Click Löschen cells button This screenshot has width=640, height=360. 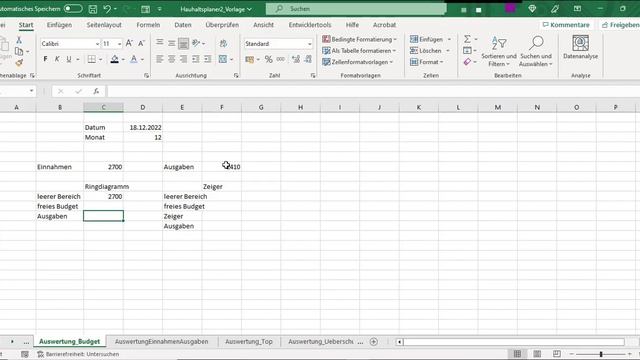pyautogui.click(x=426, y=51)
